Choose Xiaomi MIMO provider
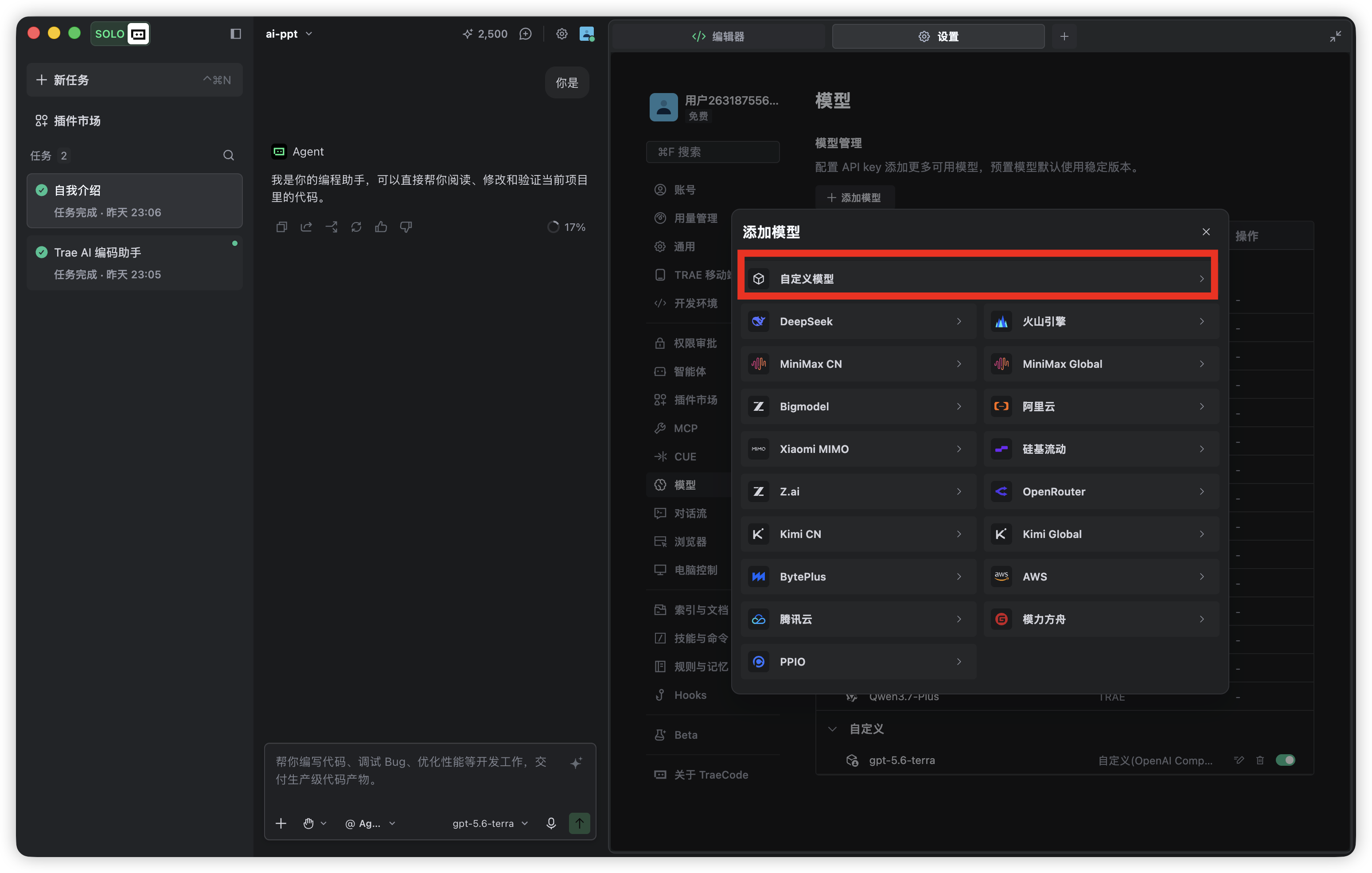 (x=858, y=449)
